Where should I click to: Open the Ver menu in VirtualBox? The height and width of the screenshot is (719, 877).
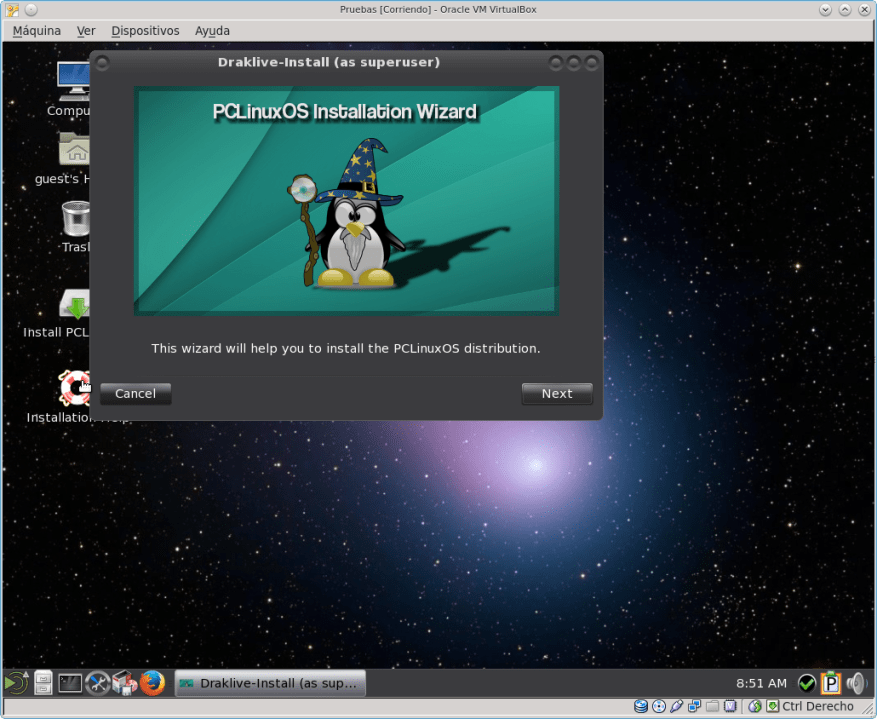pos(86,31)
